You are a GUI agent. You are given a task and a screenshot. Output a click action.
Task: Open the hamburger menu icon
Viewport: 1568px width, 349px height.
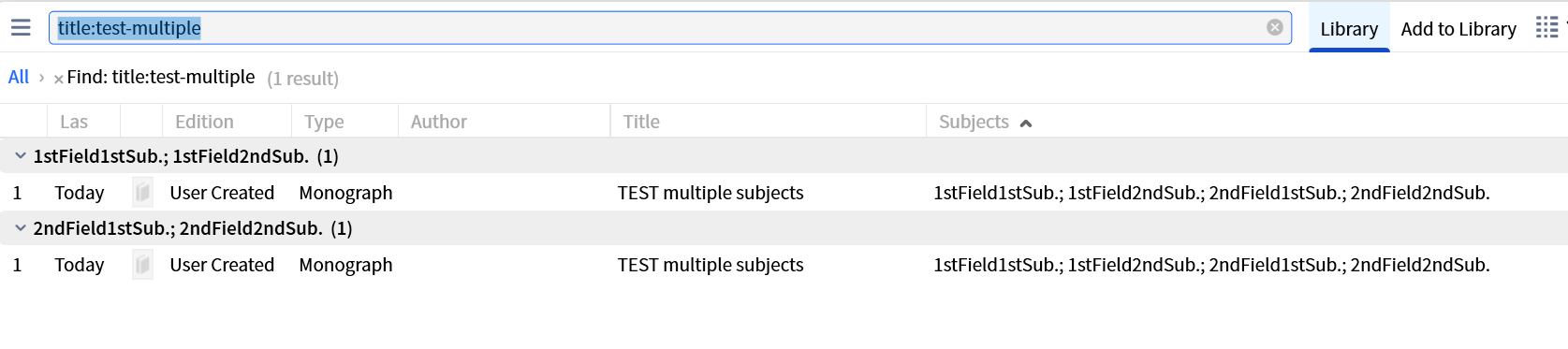(21, 28)
